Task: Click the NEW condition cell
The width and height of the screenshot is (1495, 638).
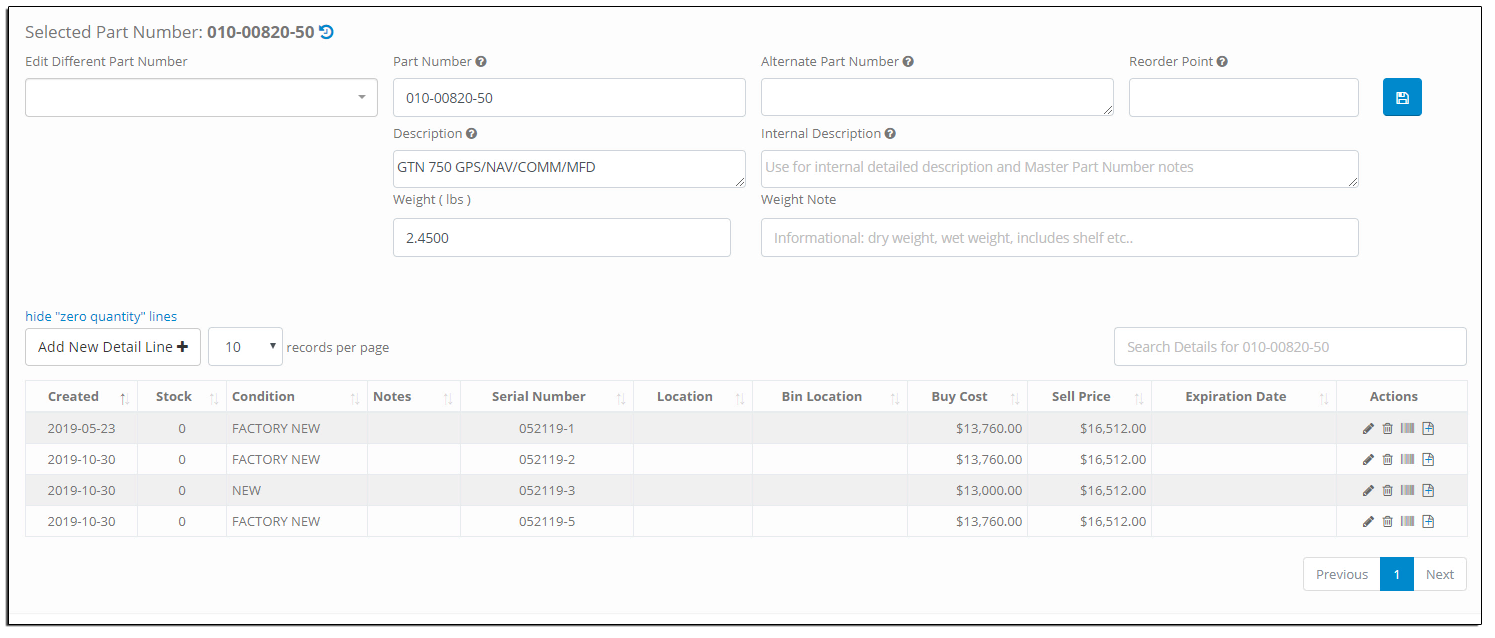Action: [297, 491]
